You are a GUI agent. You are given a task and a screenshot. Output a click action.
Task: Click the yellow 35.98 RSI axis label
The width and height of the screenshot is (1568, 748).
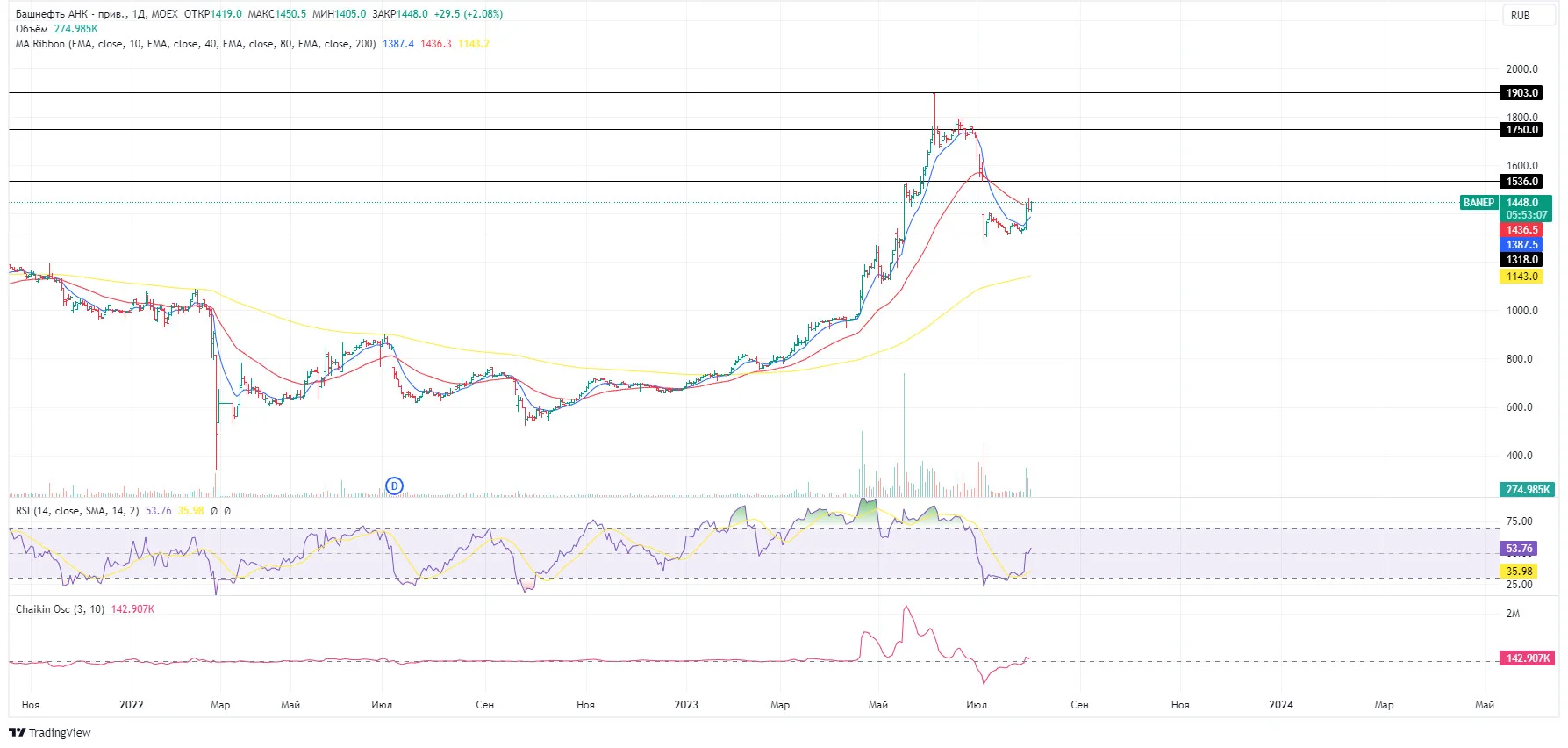1520,572
